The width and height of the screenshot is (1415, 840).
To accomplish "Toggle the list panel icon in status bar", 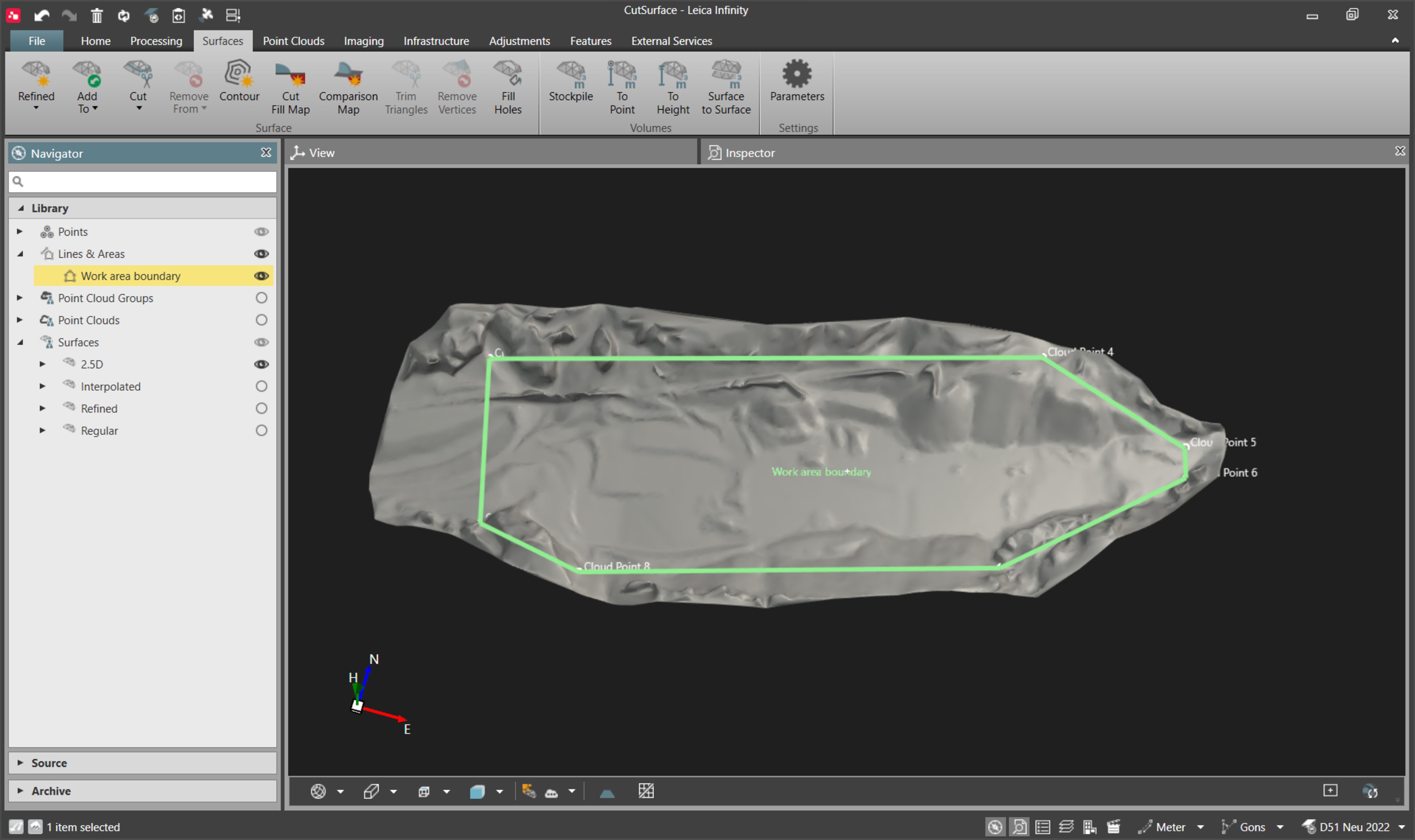I will click(x=1043, y=827).
